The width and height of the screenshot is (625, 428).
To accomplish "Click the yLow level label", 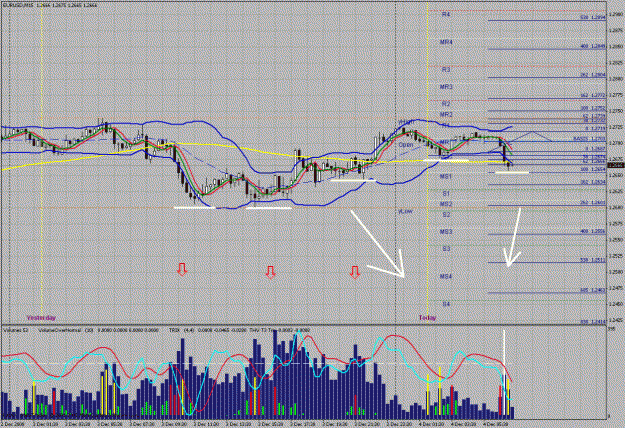I will point(406,212).
